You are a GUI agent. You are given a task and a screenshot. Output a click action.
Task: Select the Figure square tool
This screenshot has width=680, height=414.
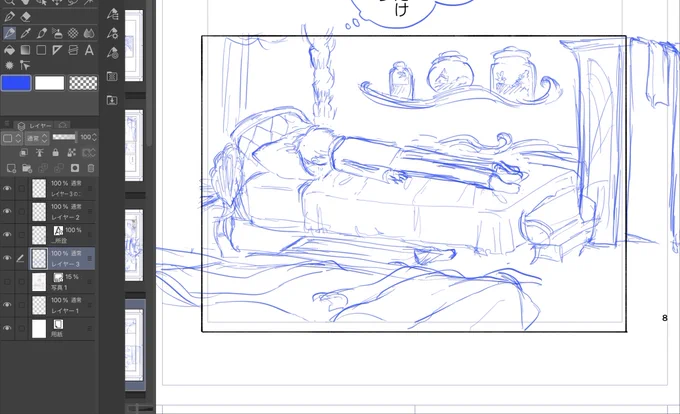click(41, 50)
